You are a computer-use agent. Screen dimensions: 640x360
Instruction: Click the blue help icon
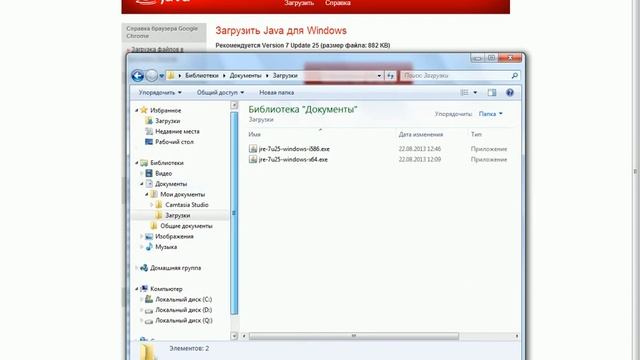click(x=510, y=93)
